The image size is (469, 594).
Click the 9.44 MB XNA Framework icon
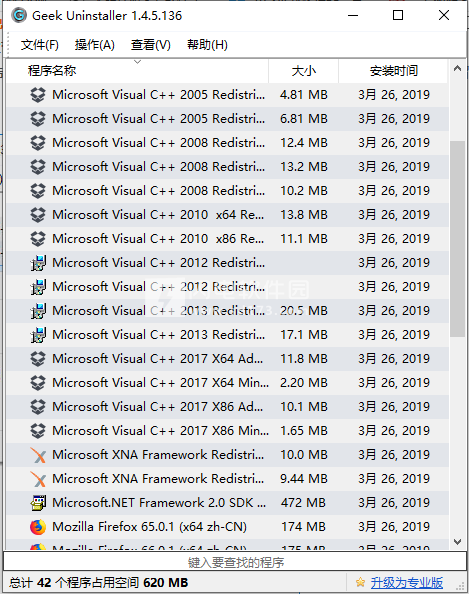(x=38, y=479)
